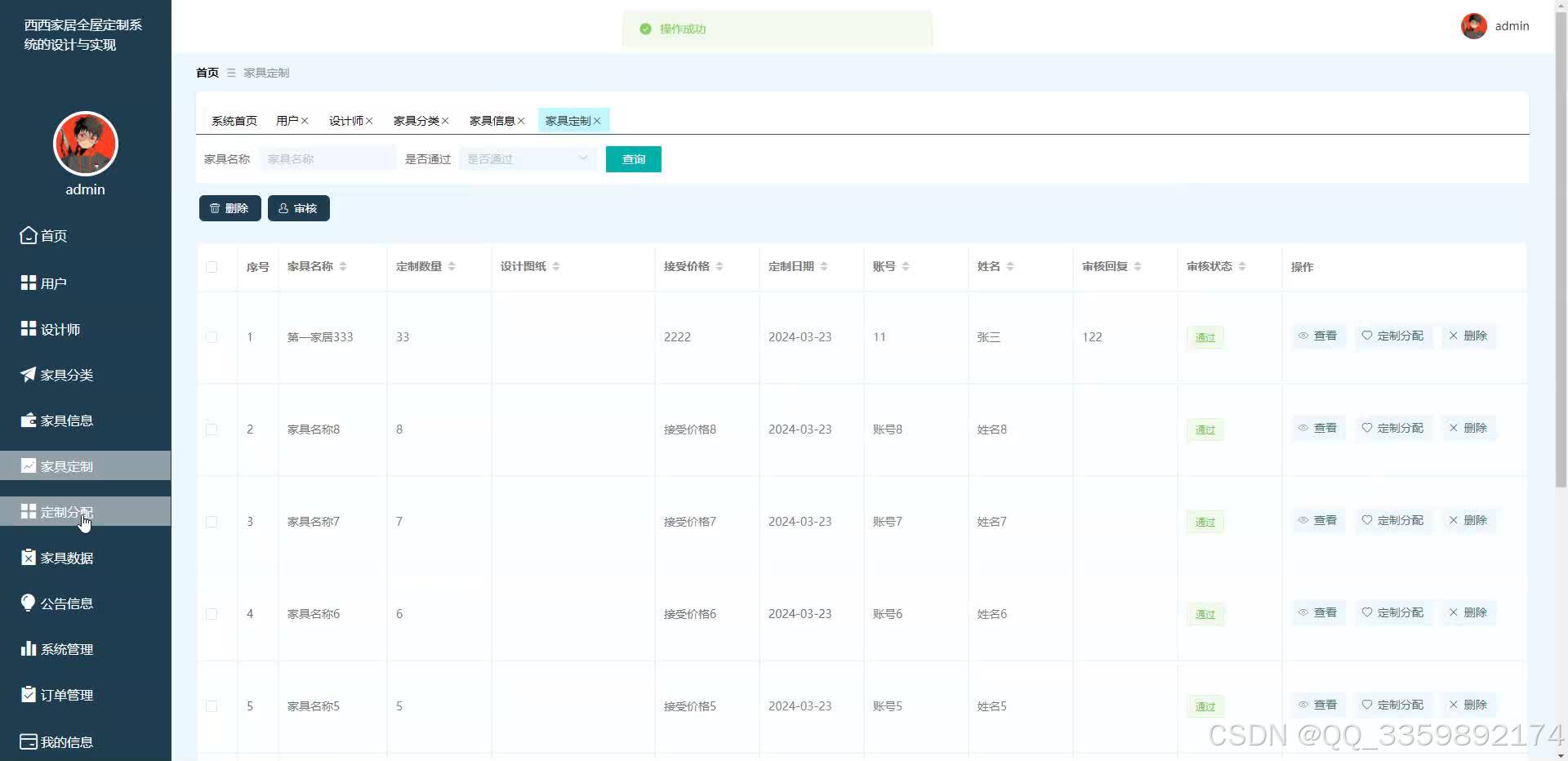Delete the 第一家居333 row
Viewport: 1568px width, 761px height.
1468,336
